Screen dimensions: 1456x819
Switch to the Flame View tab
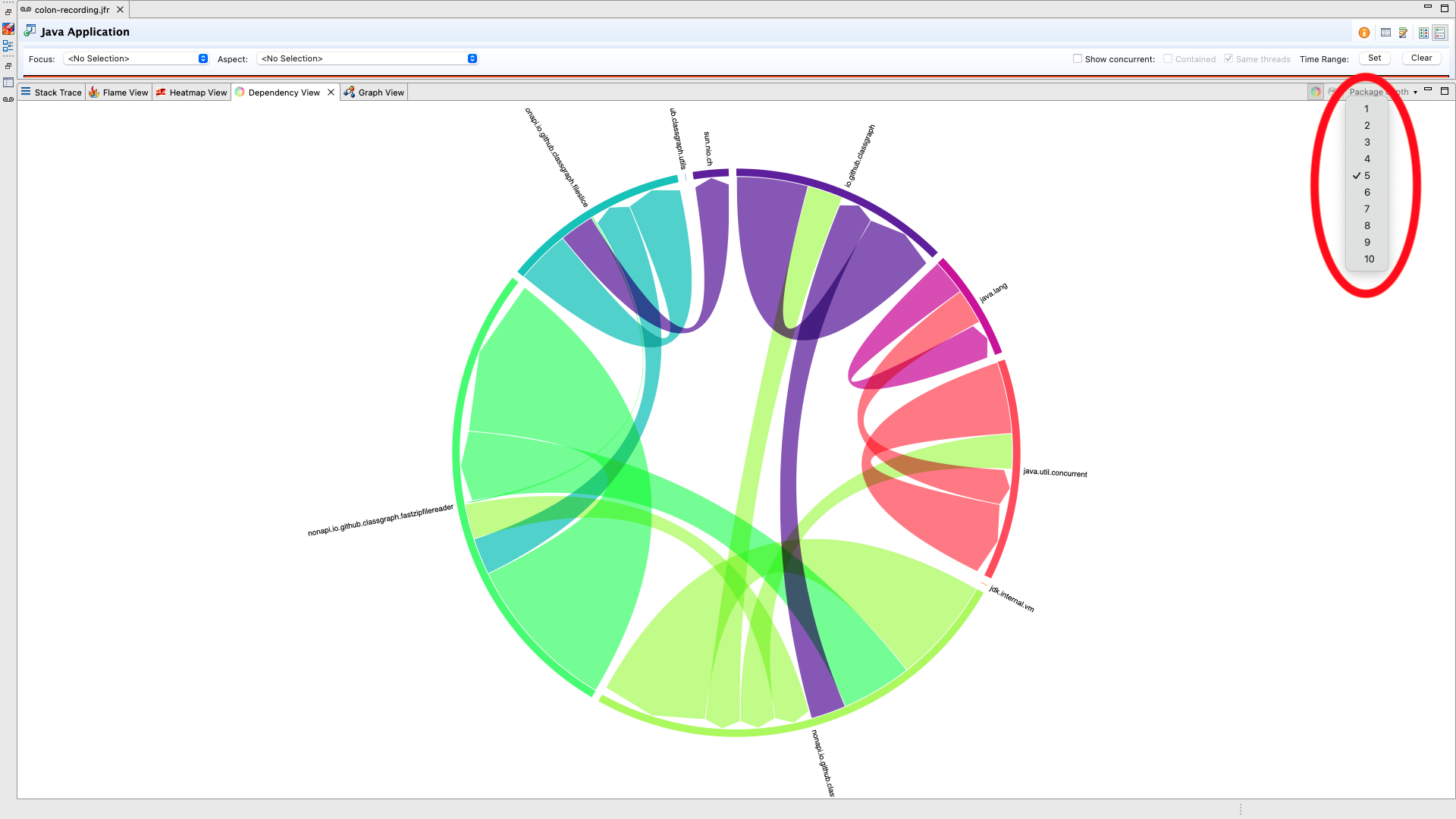[x=118, y=93]
